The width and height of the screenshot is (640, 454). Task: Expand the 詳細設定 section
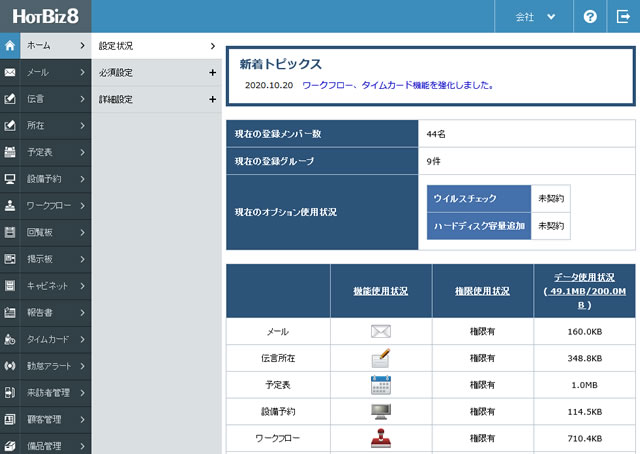click(155, 100)
